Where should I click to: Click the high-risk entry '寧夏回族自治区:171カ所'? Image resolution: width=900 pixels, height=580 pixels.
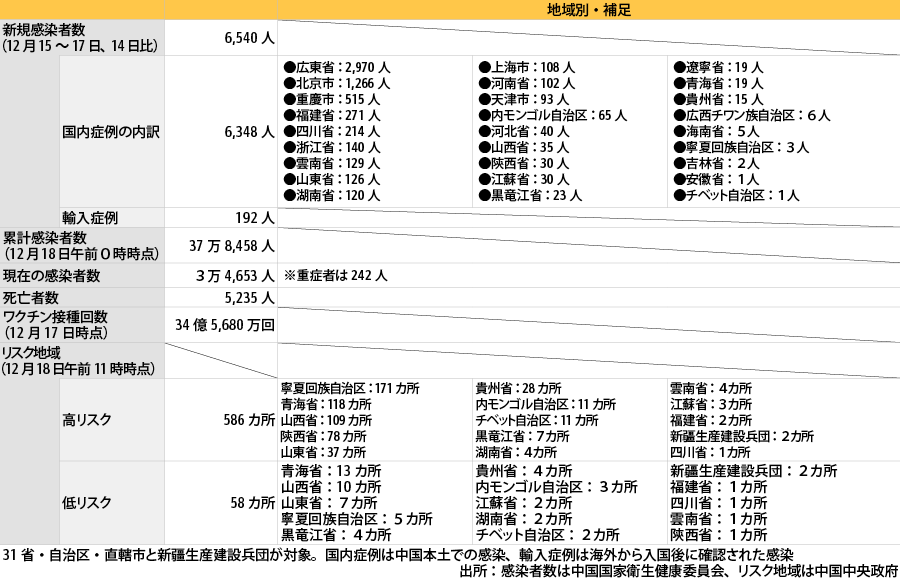[350, 388]
